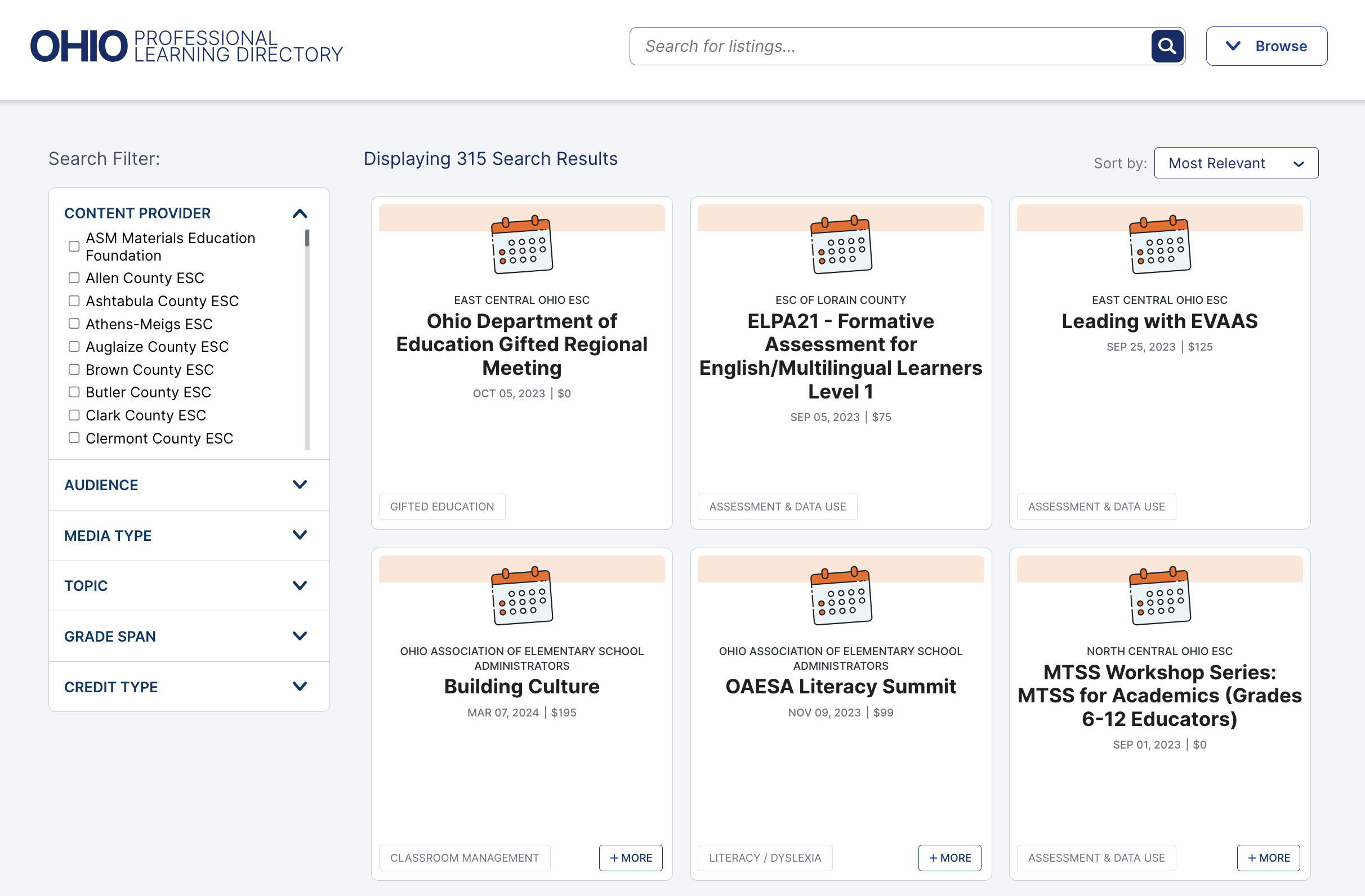1365x896 pixels.
Task: Click the Ohio Professional Learning Directory logo
Action: (186, 46)
